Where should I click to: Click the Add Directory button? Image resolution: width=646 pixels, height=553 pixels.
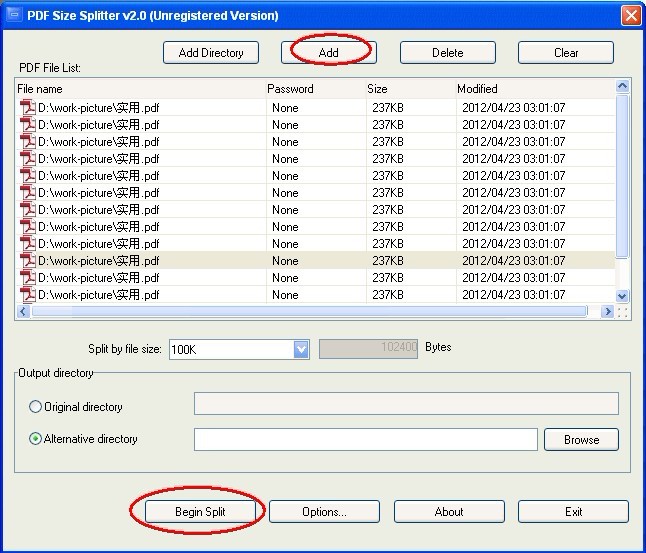pos(211,52)
